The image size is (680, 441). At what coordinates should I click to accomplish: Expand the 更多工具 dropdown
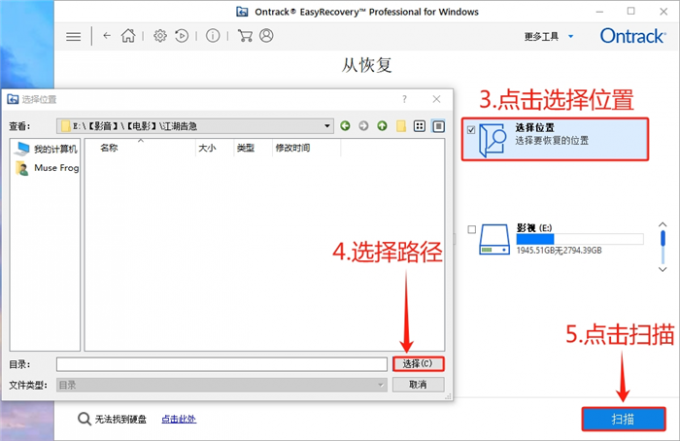pos(549,36)
